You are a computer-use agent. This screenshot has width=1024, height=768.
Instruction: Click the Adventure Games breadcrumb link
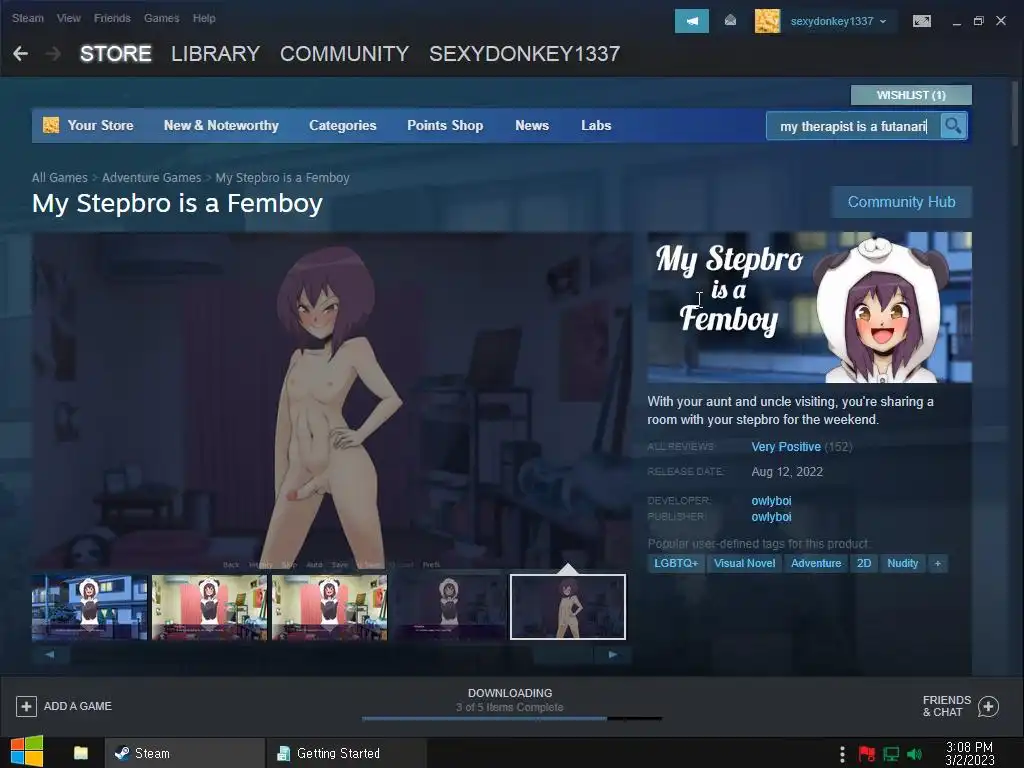(152, 178)
